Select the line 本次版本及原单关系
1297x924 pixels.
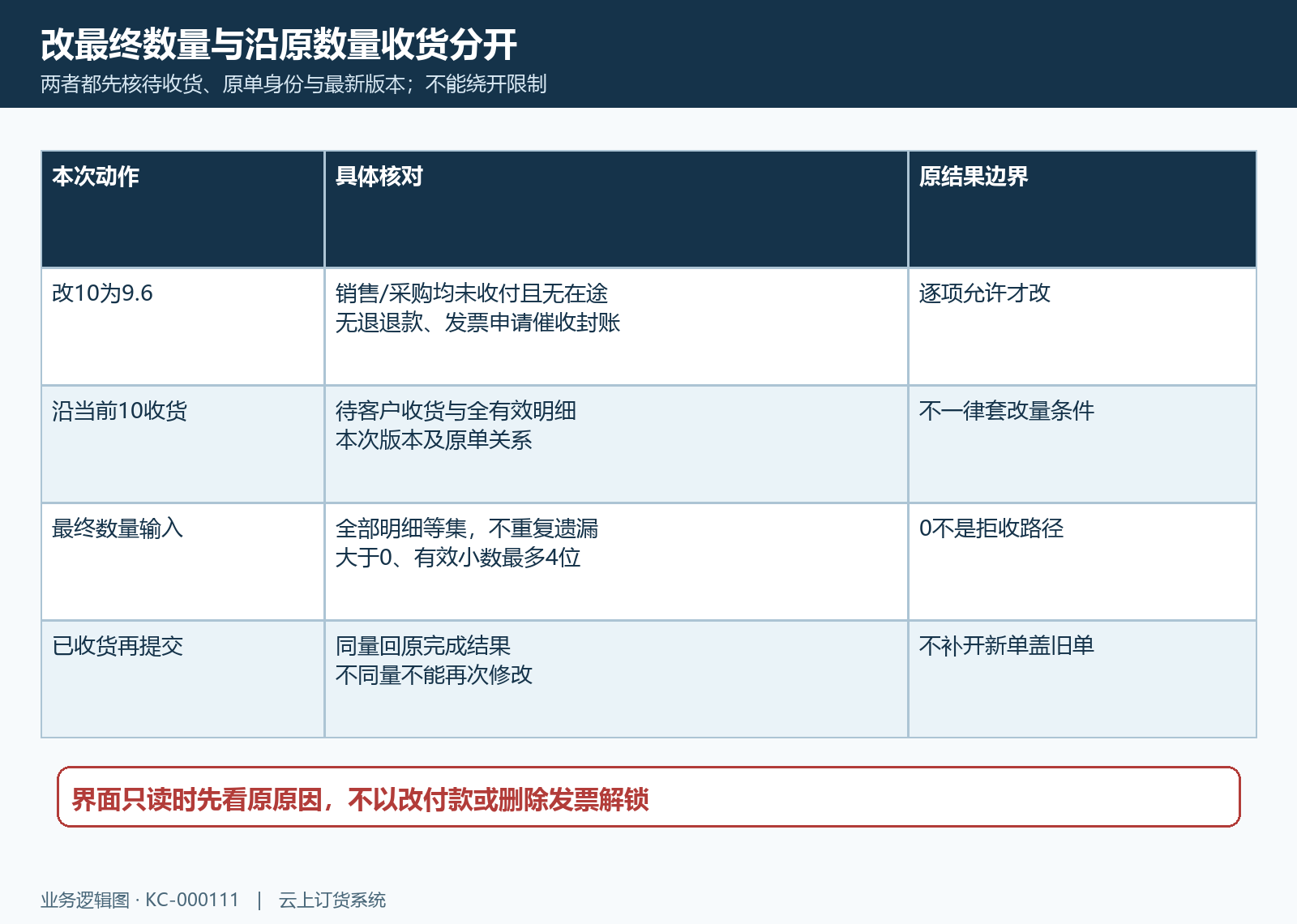pyautogui.click(x=434, y=440)
